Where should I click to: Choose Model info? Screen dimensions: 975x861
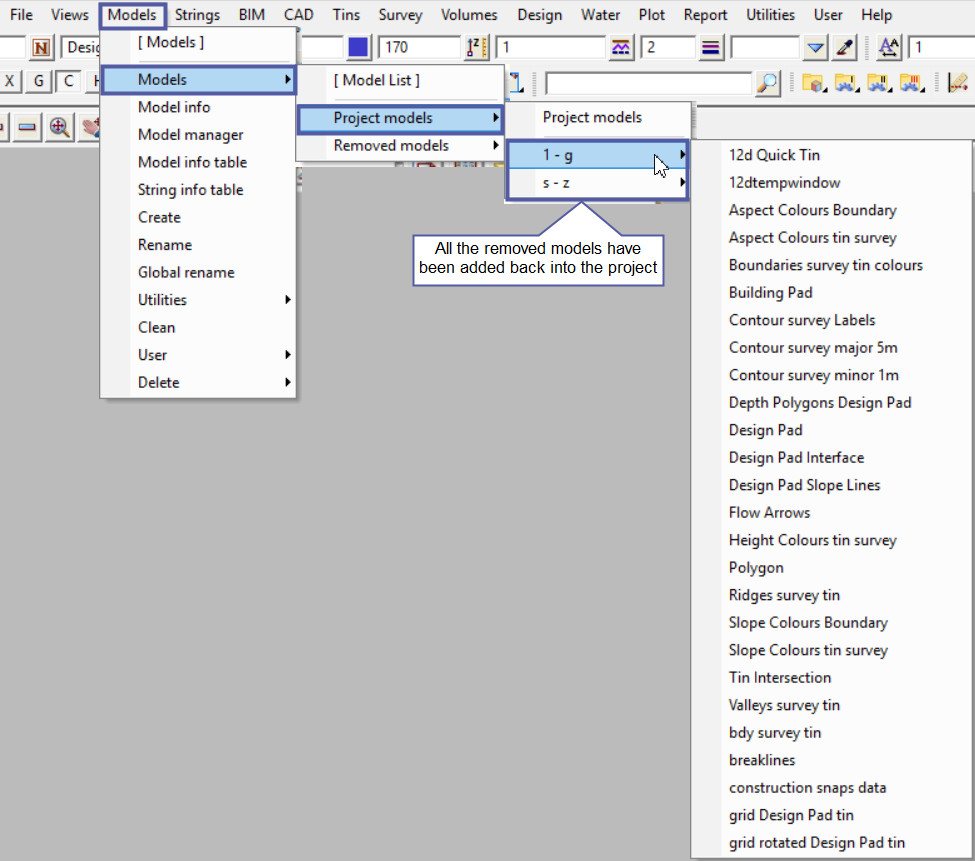[198, 107]
